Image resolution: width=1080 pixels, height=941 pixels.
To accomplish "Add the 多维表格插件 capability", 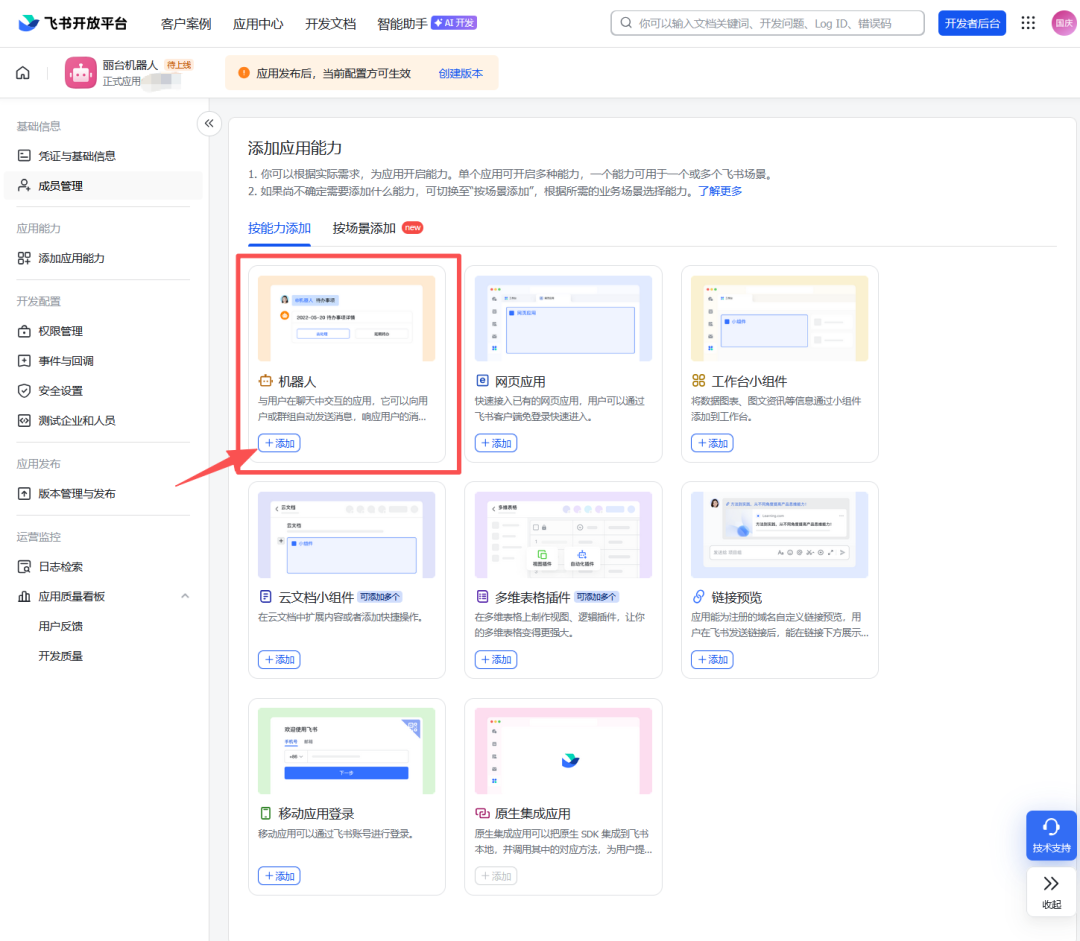I will (496, 659).
